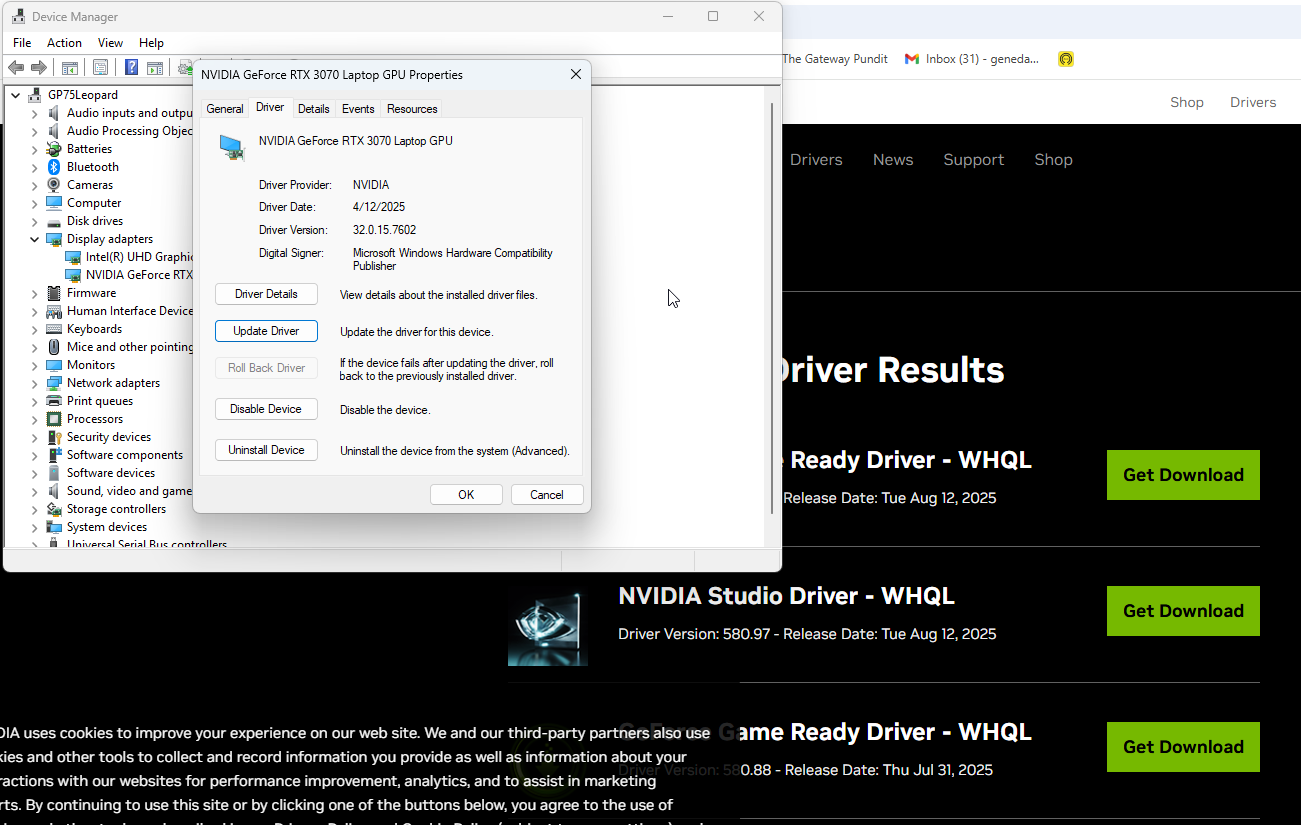Toggle the Show/Hide Console Tree toolbar icon
Image resolution: width=1301 pixels, height=825 pixels.
(70, 68)
